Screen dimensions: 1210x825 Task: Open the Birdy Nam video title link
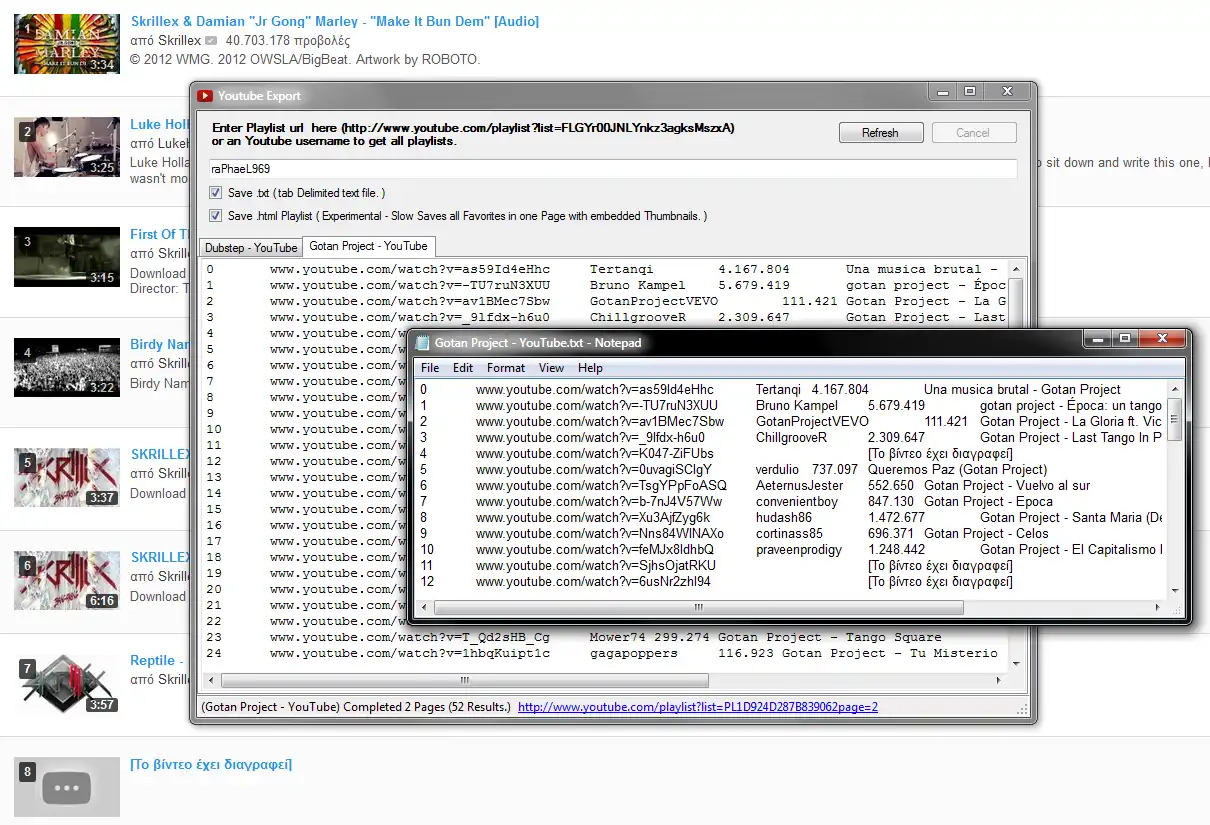[x=160, y=344]
